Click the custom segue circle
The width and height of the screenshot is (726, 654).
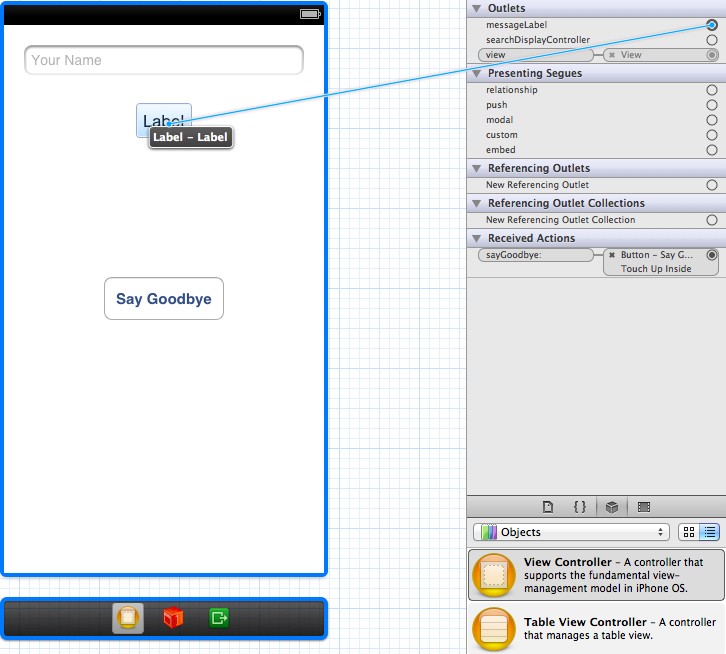712,135
